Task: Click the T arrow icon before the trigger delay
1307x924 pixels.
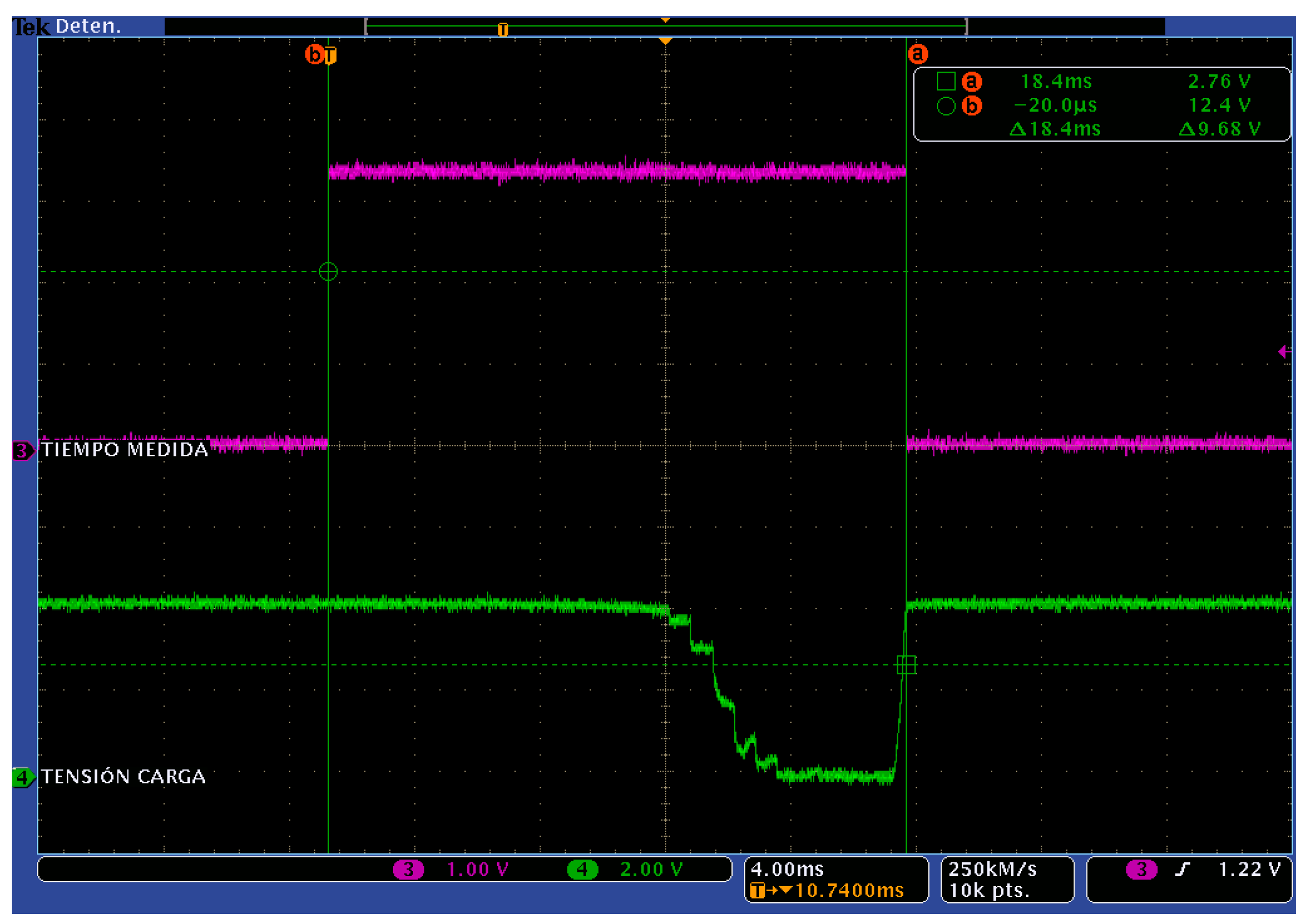Action: pyautogui.click(x=771, y=891)
